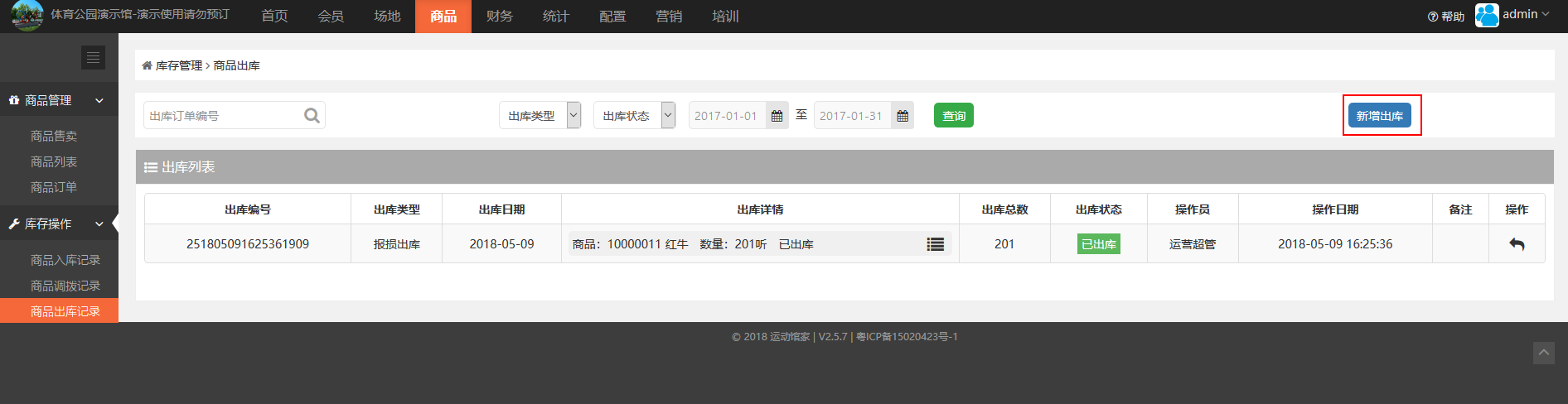Click the admin user avatar icon
Screen dimensions: 1568x404
[x=1487, y=15]
